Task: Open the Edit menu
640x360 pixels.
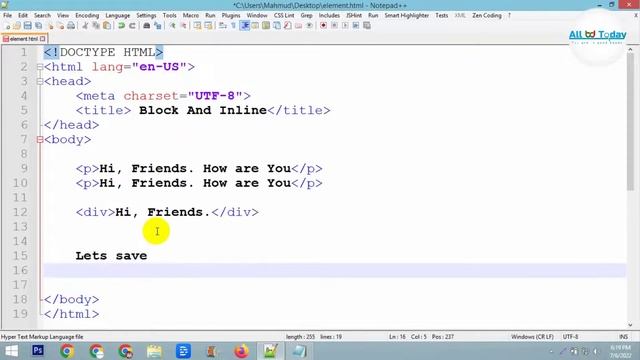Action: (23, 16)
